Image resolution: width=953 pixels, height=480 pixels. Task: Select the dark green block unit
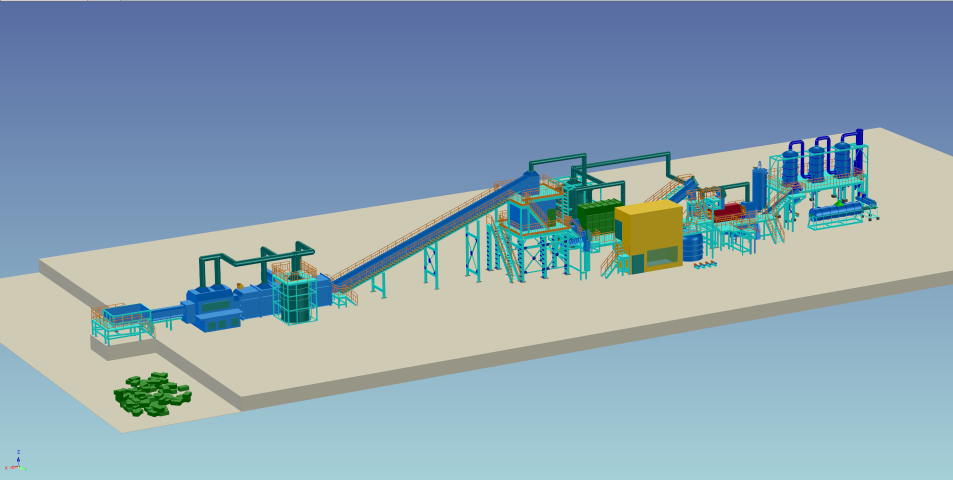click(599, 217)
